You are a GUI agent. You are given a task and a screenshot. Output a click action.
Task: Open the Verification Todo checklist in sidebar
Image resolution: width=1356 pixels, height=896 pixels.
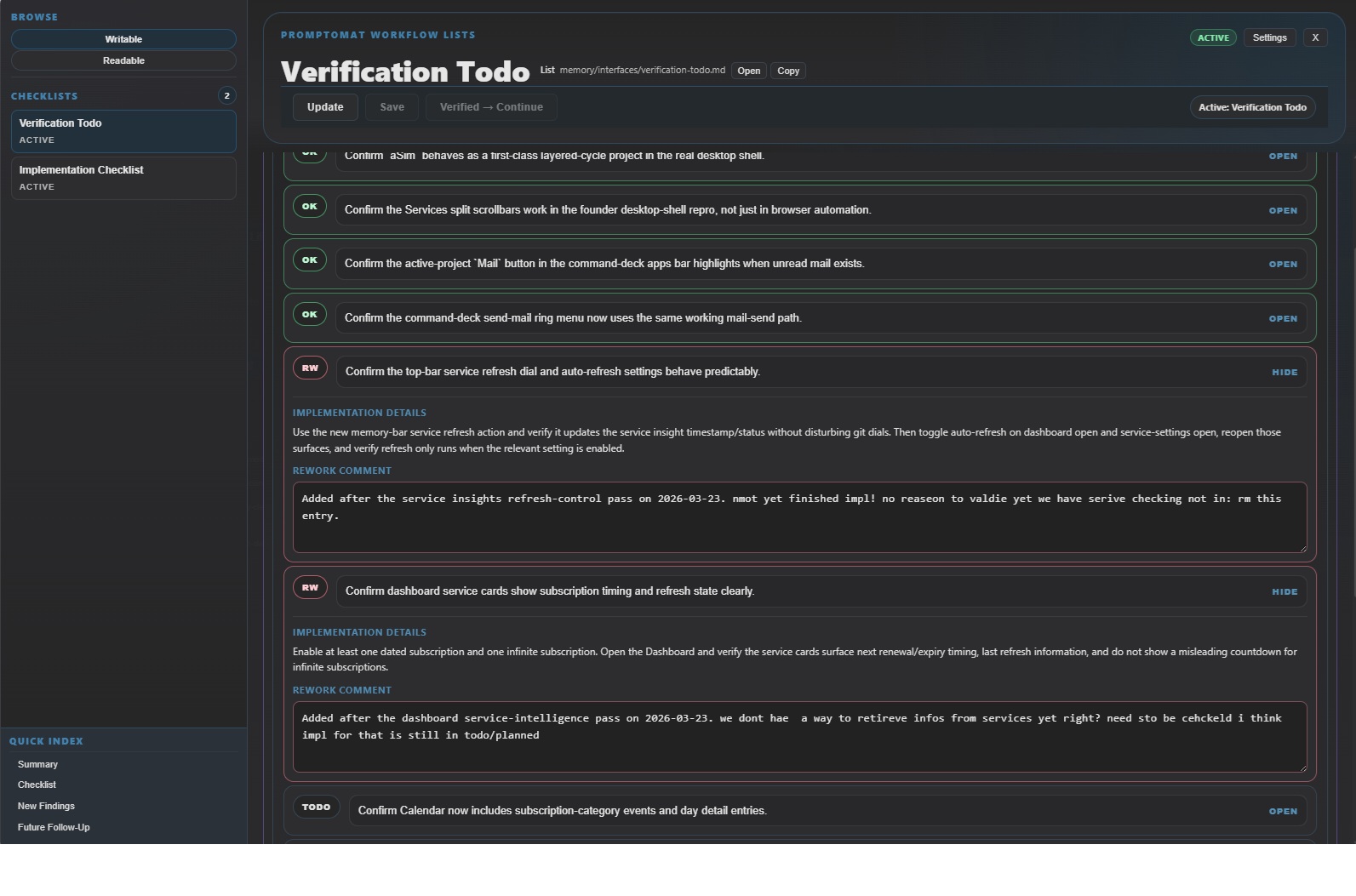click(123, 131)
